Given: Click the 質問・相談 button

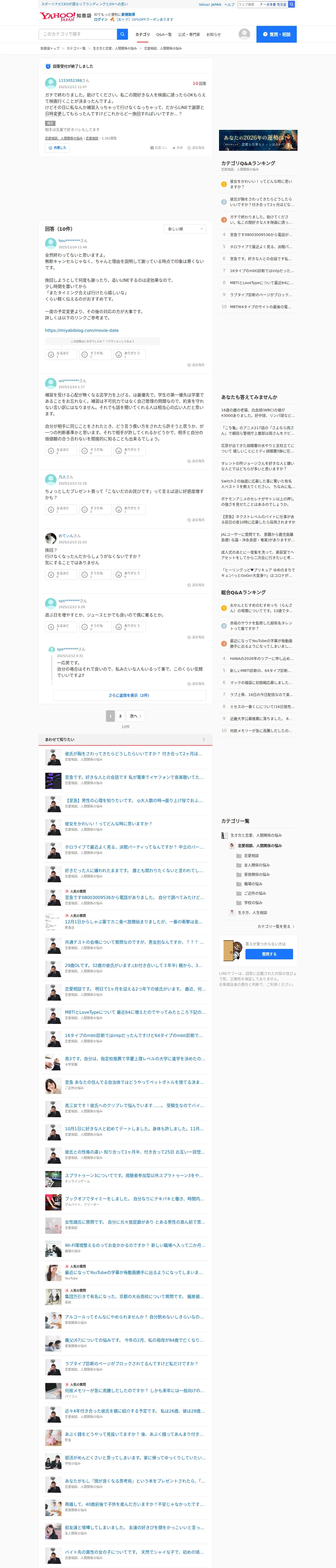Looking at the screenshot, I should 276,34.
